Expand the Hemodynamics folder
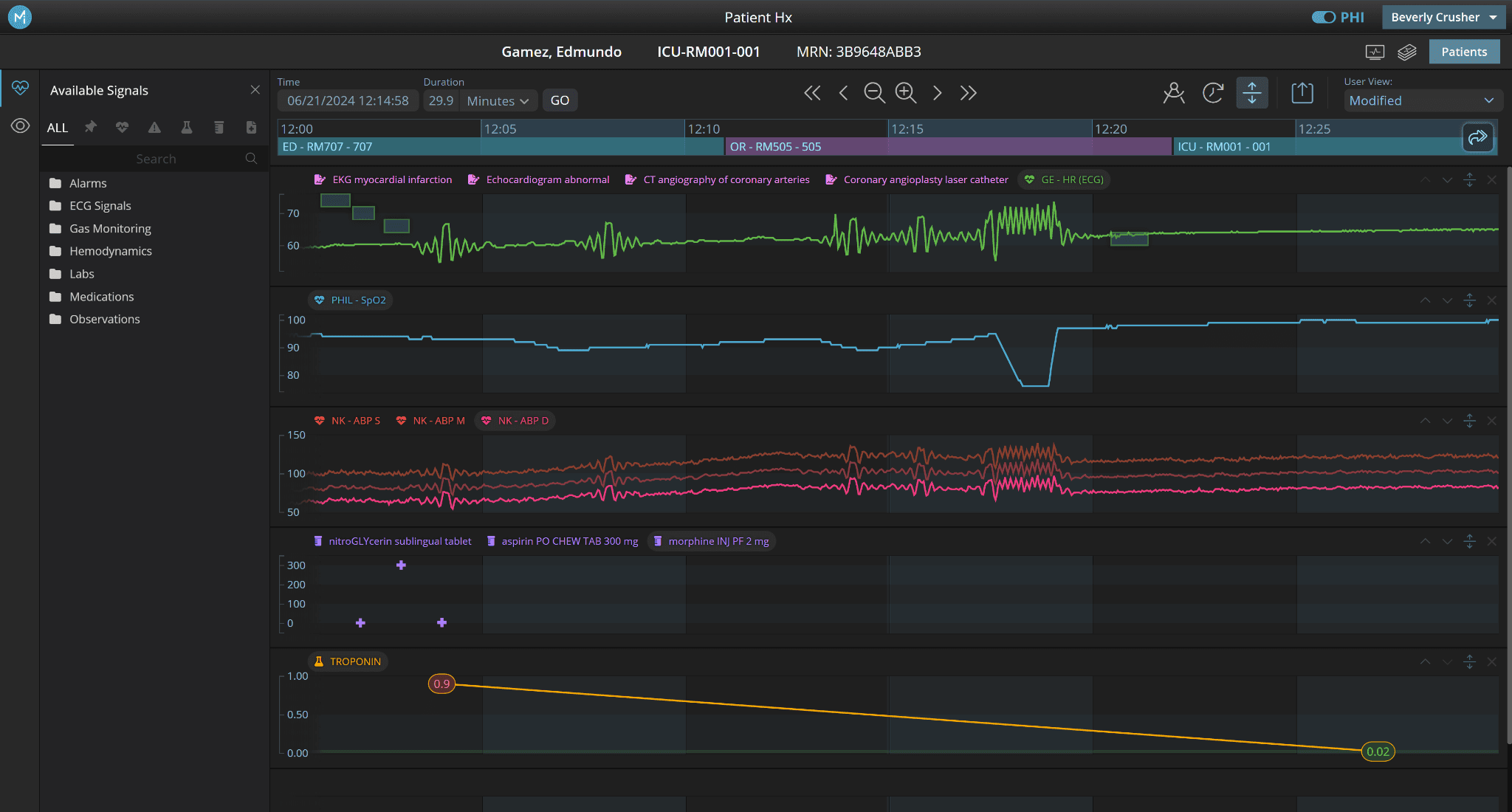The width and height of the screenshot is (1512, 812). click(x=110, y=251)
